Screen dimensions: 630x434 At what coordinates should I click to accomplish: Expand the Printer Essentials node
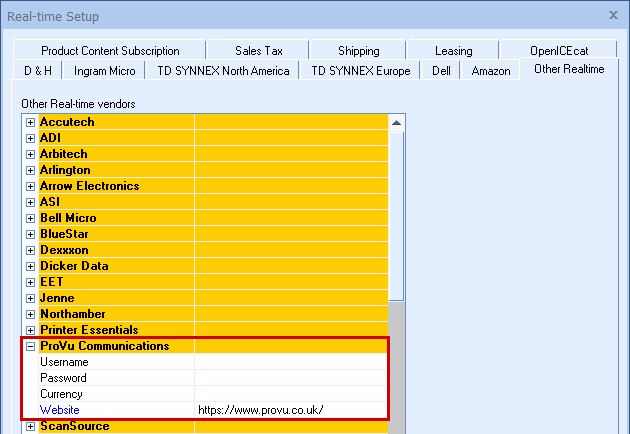point(30,330)
